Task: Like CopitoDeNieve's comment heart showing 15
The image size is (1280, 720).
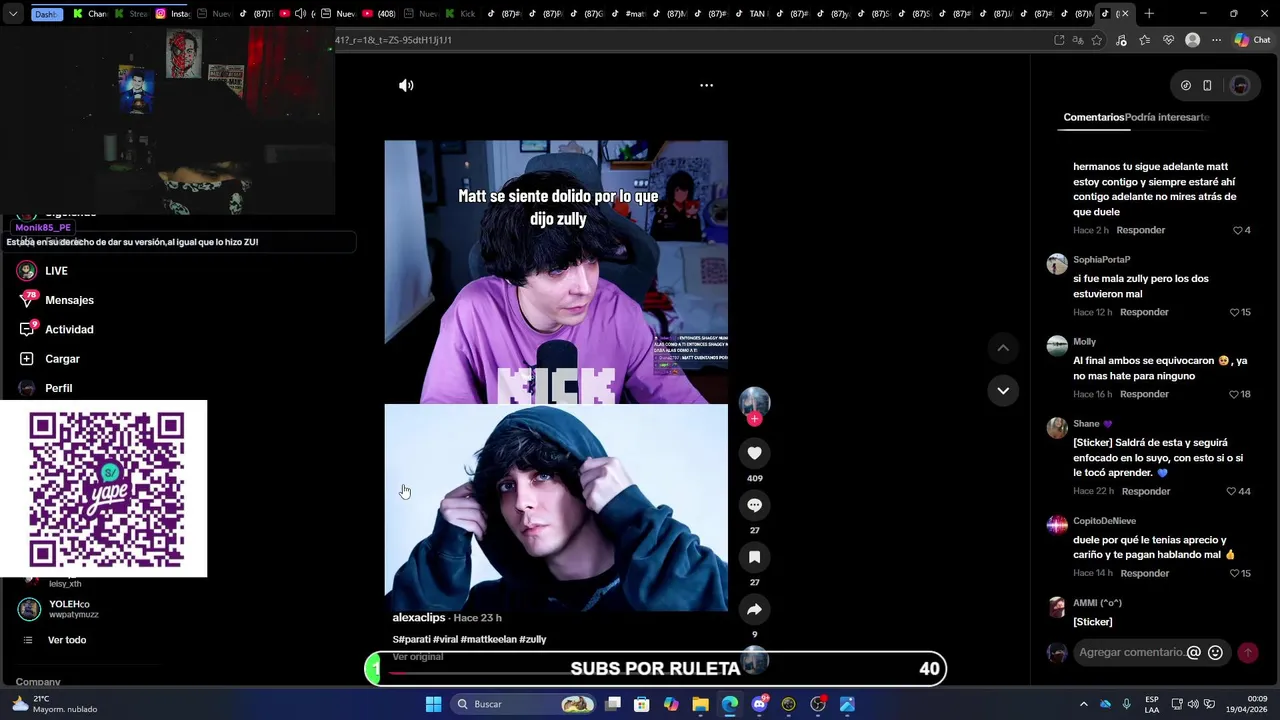Action: point(1234,573)
